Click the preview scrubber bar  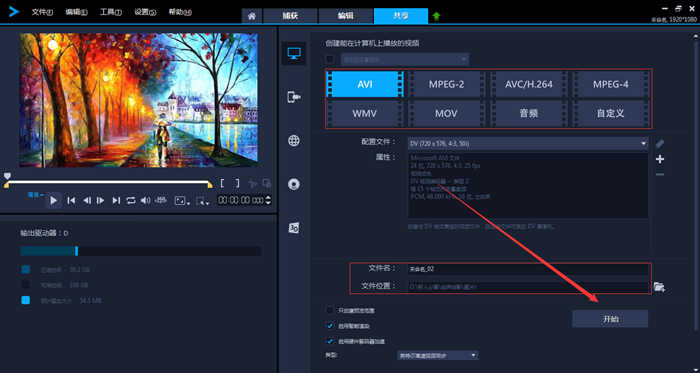tap(108, 182)
